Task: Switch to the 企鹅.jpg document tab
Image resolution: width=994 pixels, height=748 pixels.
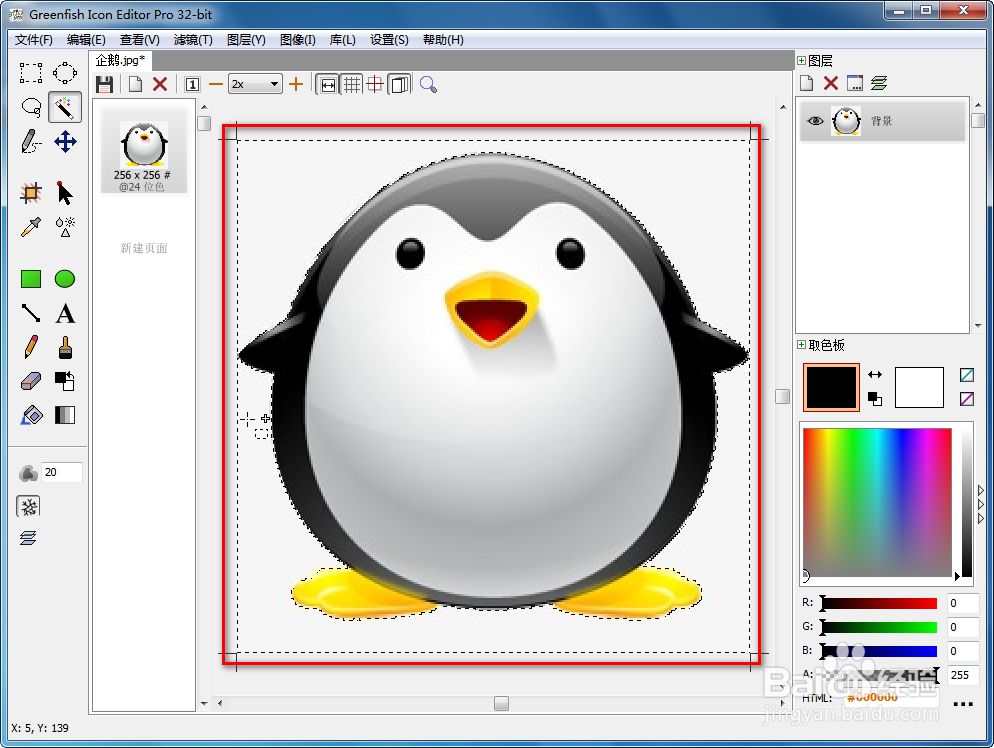Action: [120, 60]
